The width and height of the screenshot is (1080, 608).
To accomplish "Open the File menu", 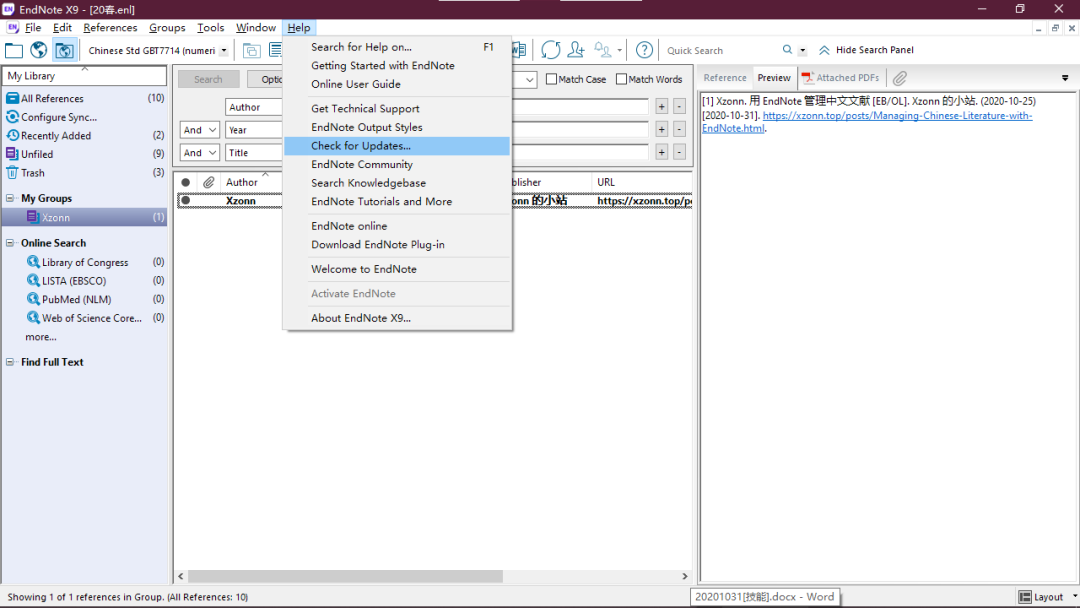I will (33, 28).
